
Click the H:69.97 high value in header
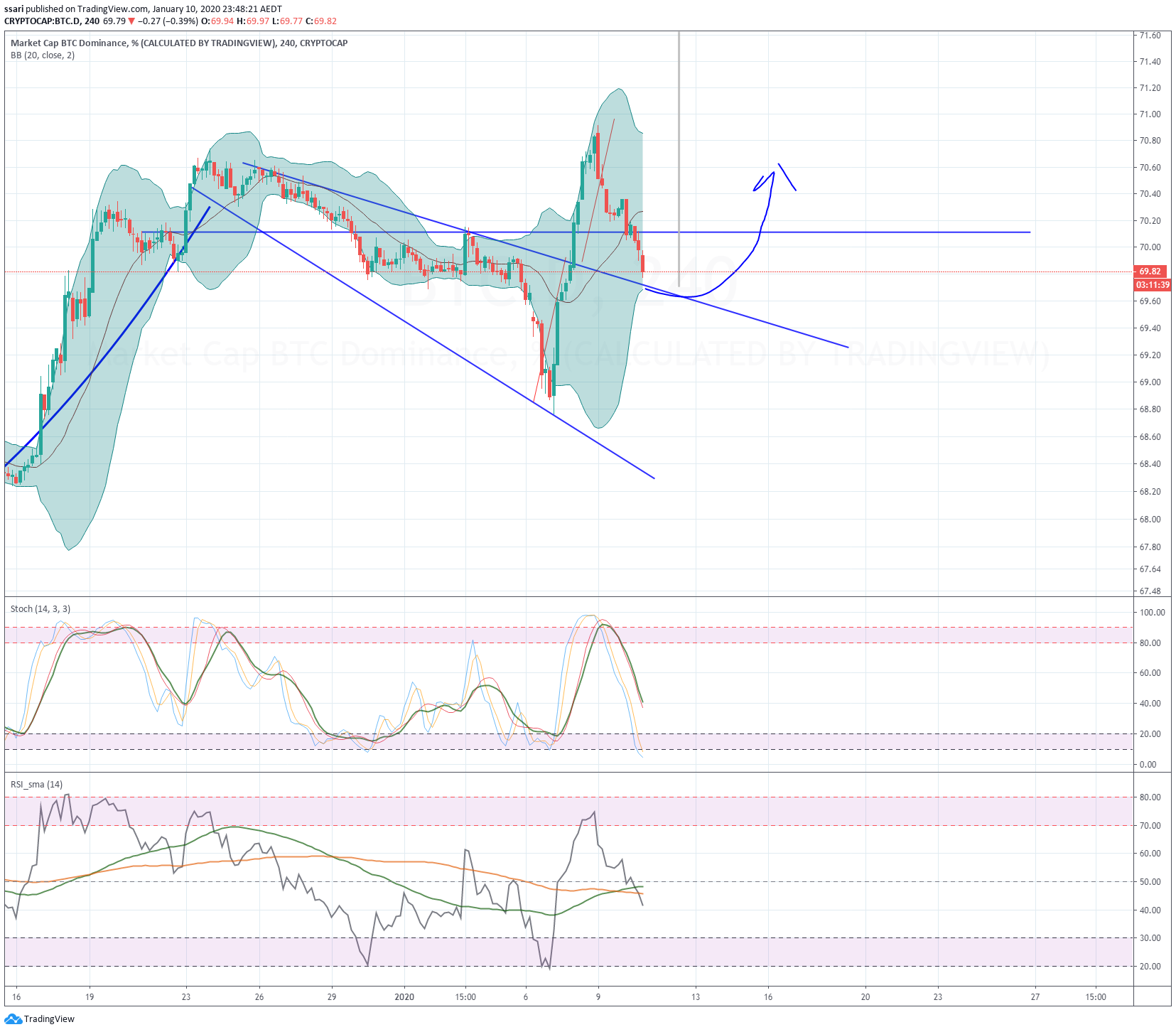[254, 21]
